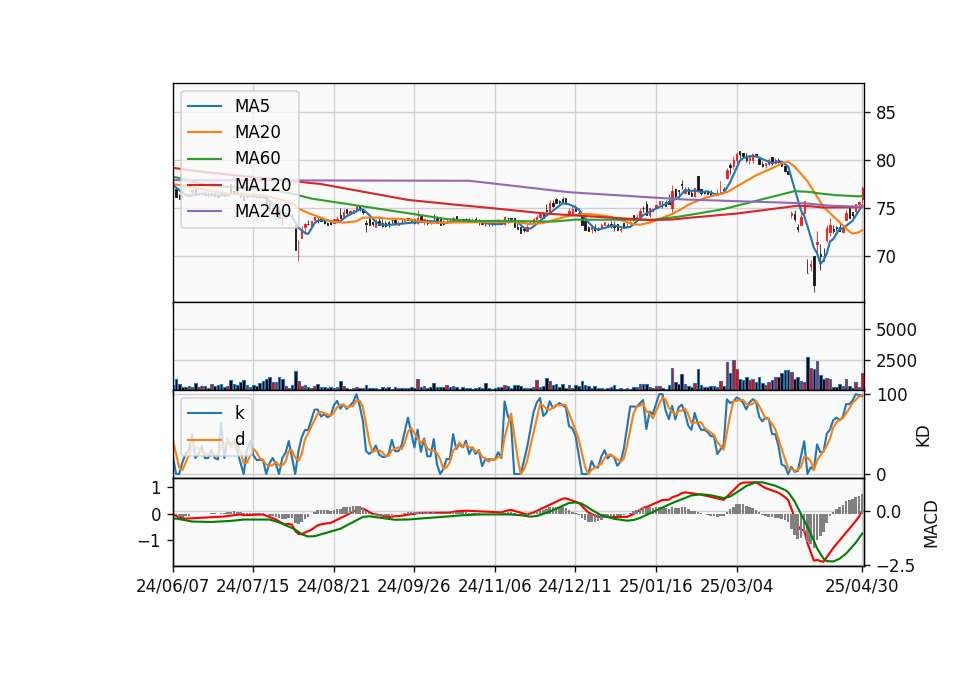Click the 5000 volume axis label
The width and height of the screenshot is (960, 690).
[x=896, y=330]
